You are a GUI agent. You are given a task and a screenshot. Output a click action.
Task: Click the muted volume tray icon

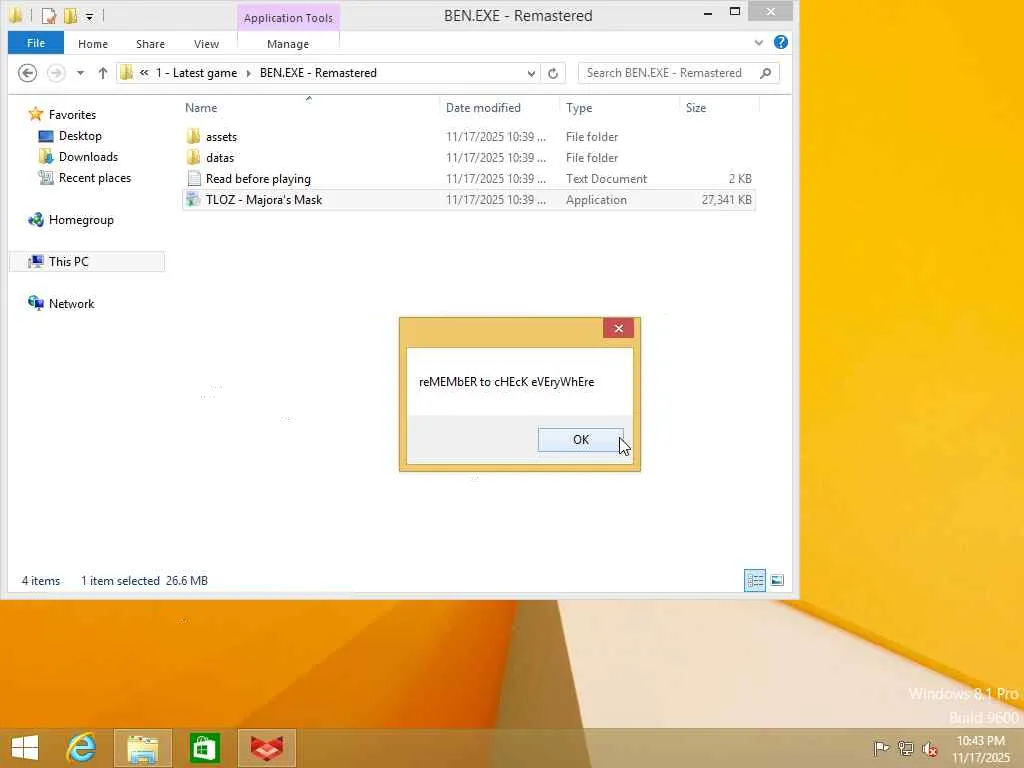coord(930,748)
